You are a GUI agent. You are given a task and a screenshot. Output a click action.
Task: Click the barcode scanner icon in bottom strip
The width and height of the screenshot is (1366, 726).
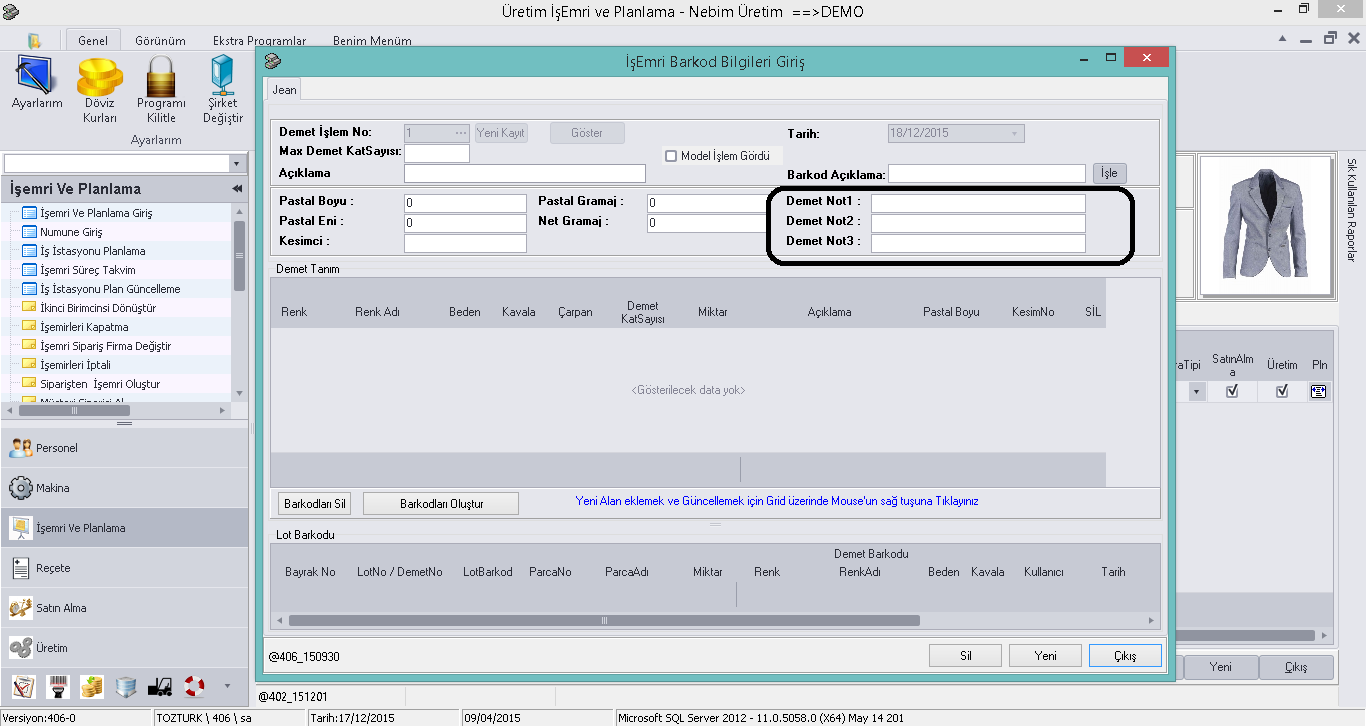click(x=58, y=686)
